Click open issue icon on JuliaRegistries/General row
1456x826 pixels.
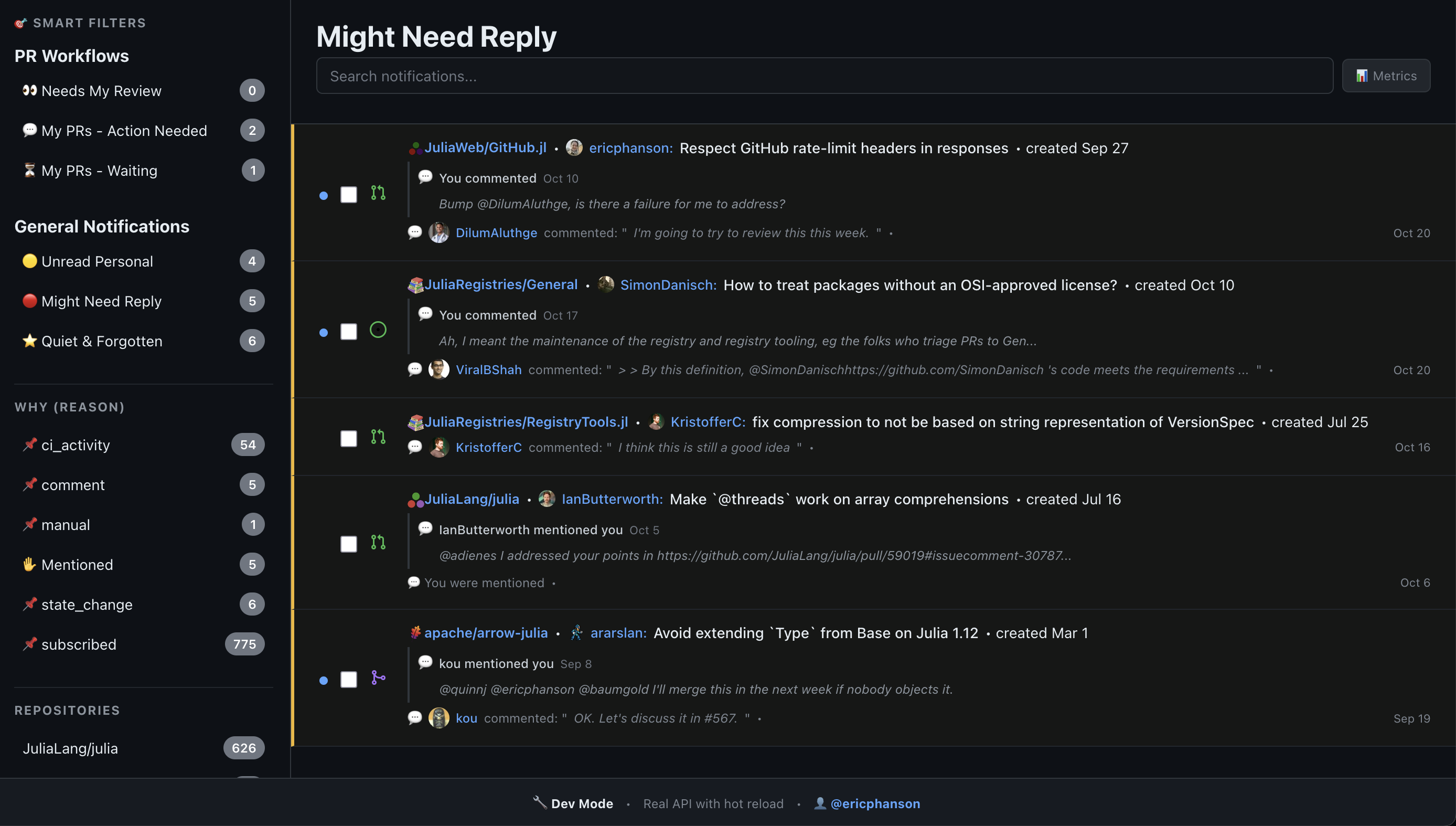click(x=378, y=330)
